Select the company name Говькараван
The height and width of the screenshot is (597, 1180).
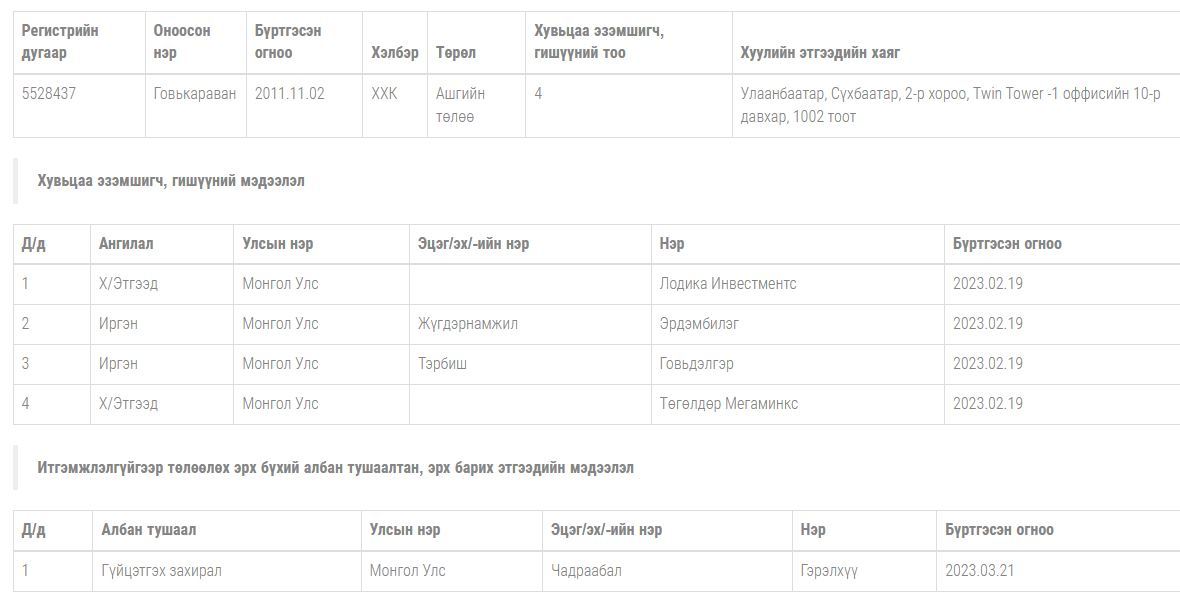click(x=195, y=94)
